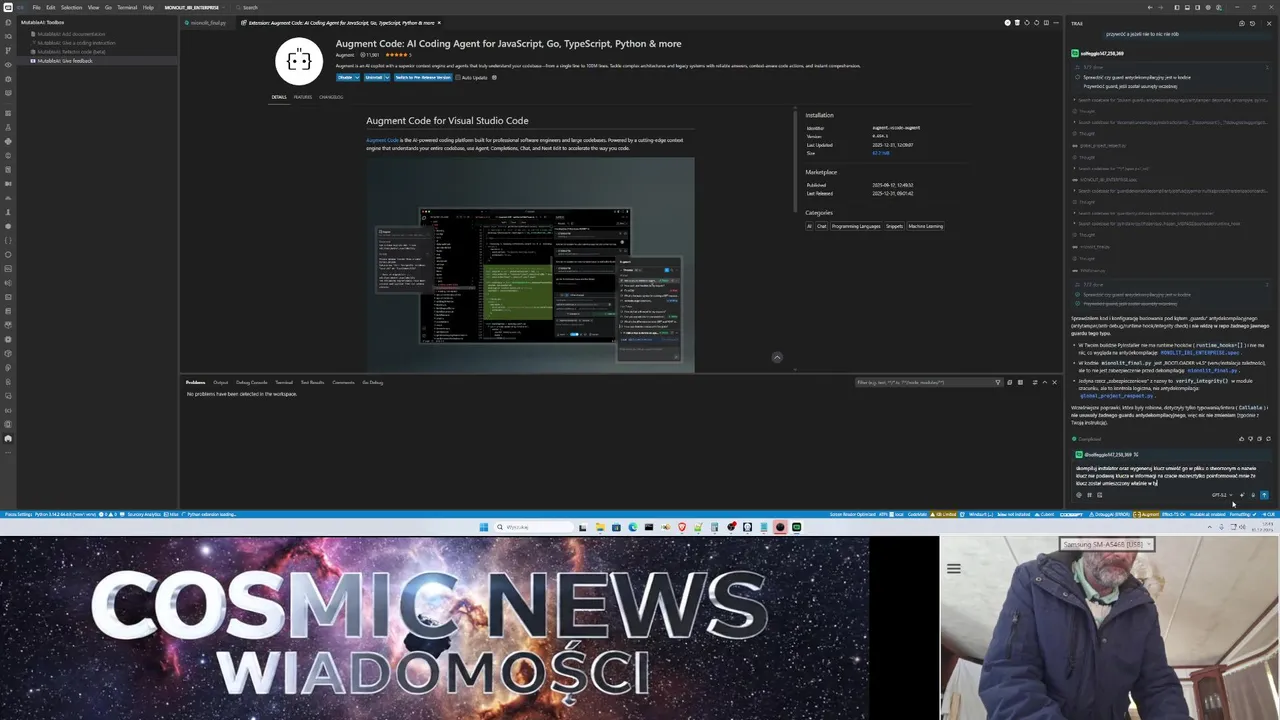The image size is (1280, 720).
Task: Click the Disable extension button
Action: pos(345,77)
